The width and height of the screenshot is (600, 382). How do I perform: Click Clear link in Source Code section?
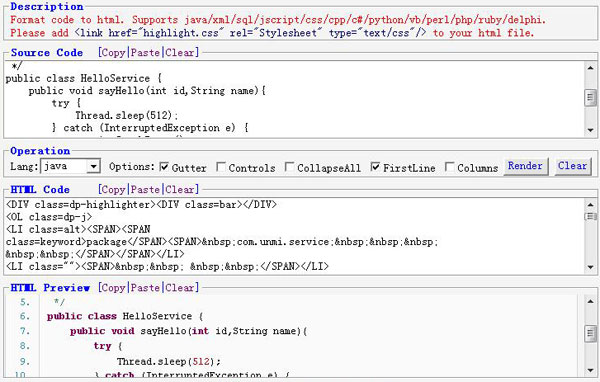coord(179,52)
